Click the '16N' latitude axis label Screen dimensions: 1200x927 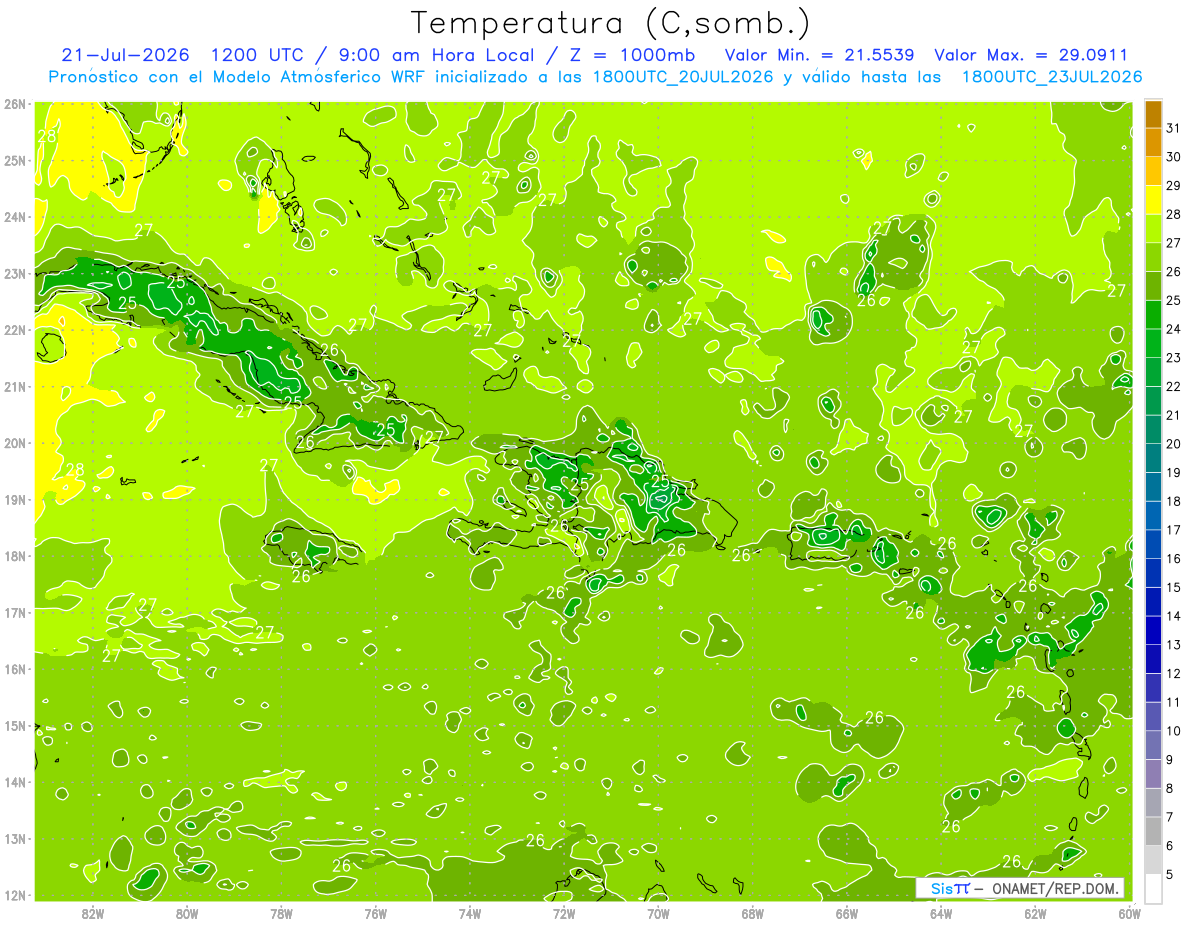coord(15,669)
